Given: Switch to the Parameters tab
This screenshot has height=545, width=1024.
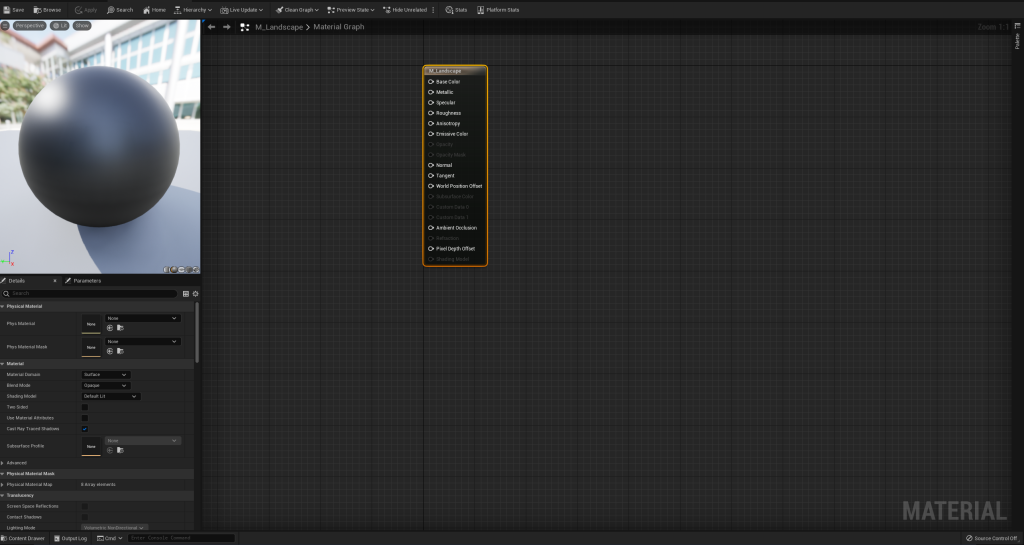Looking at the screenshot, I should tap(85, 281).
